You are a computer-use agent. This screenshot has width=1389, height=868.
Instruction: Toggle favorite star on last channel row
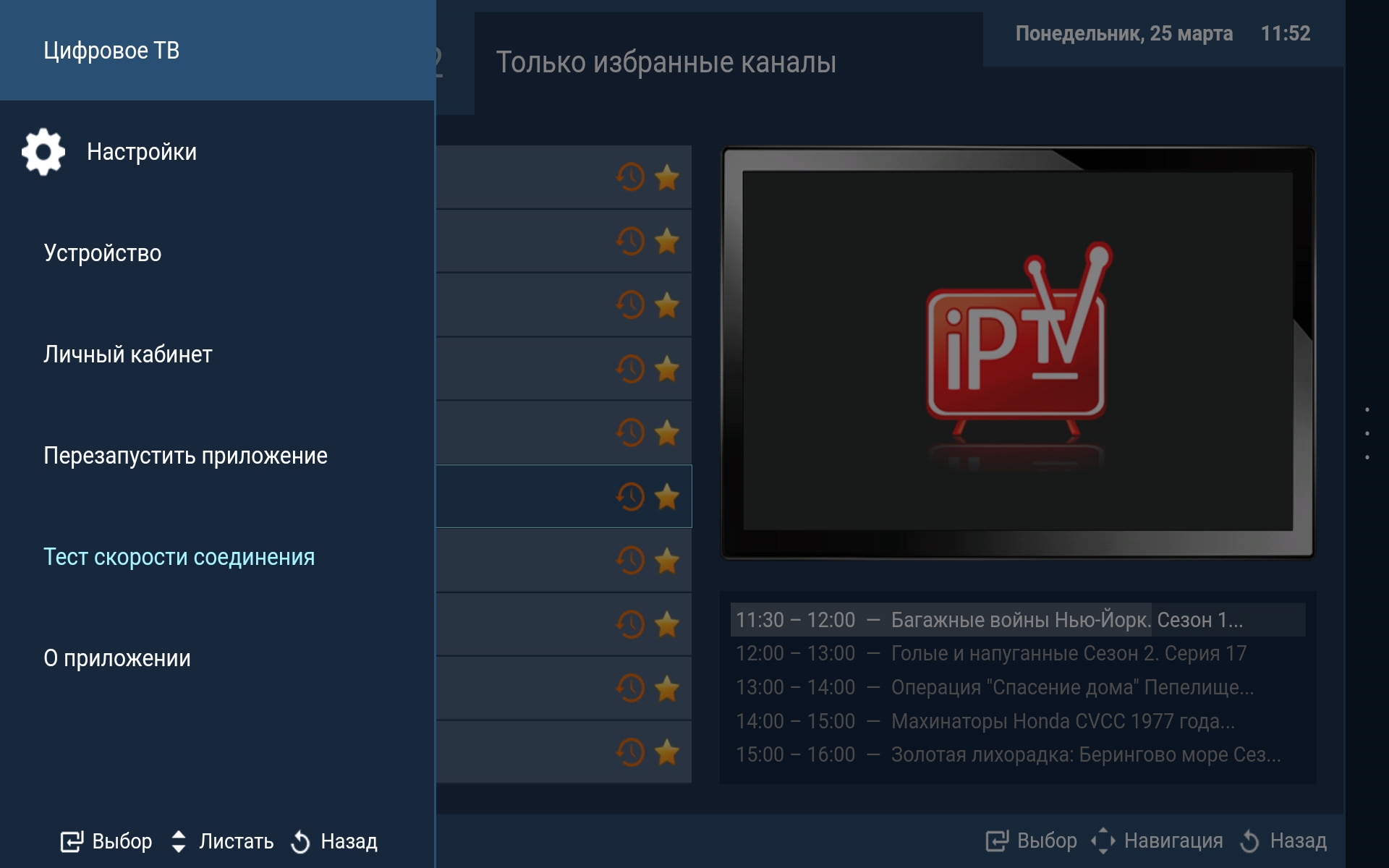(666, 752)
